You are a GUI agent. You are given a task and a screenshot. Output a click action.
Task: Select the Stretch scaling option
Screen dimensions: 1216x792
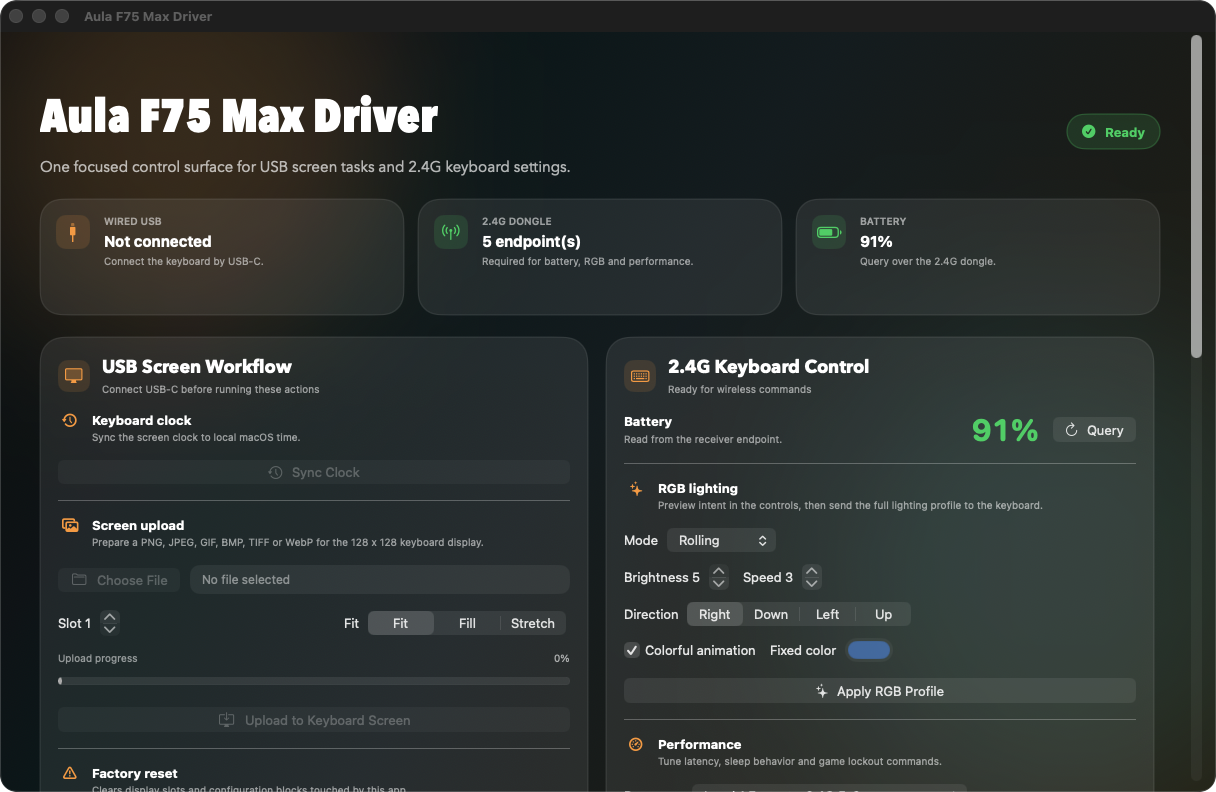tap(533, 623)
